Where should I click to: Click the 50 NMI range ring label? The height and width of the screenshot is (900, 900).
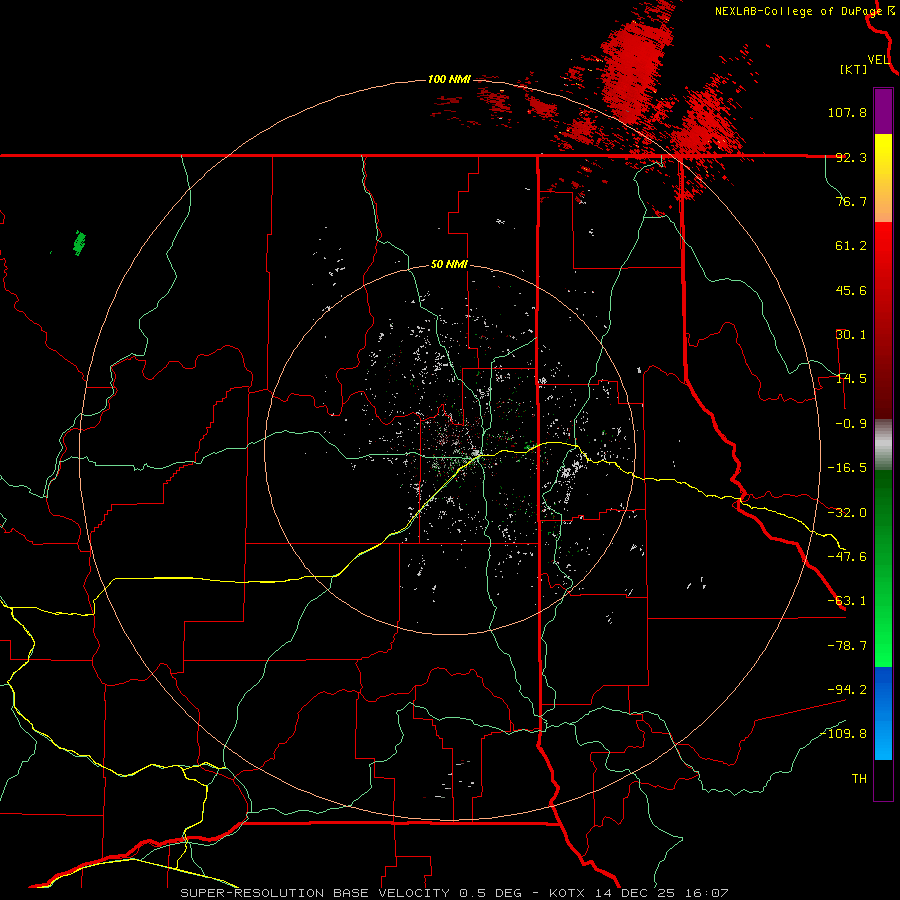(449, 265)
